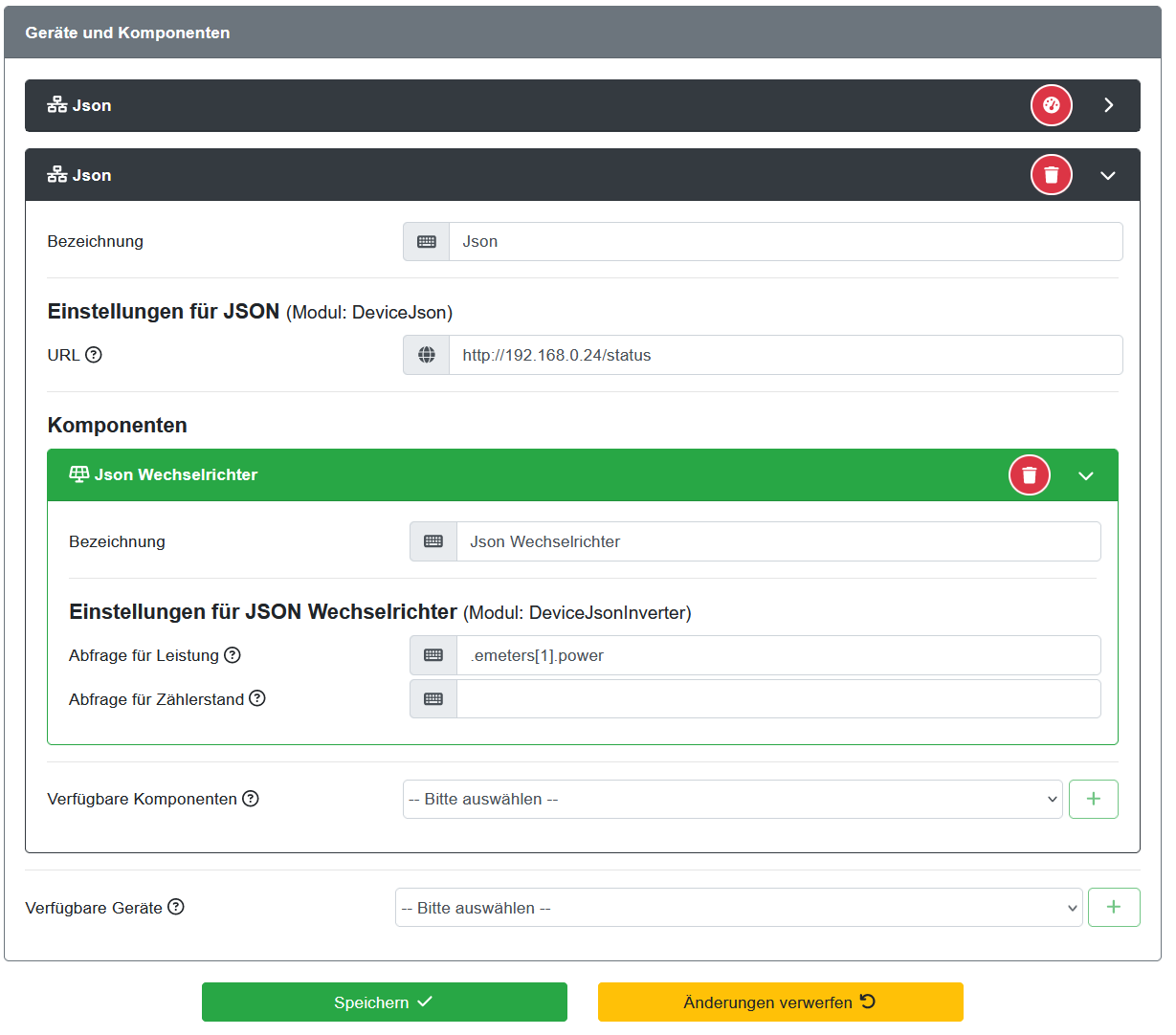Click help icon beside Verfügbare Geräte
This screenshot has height=1035, width=1176.
(x=176, y=907)
